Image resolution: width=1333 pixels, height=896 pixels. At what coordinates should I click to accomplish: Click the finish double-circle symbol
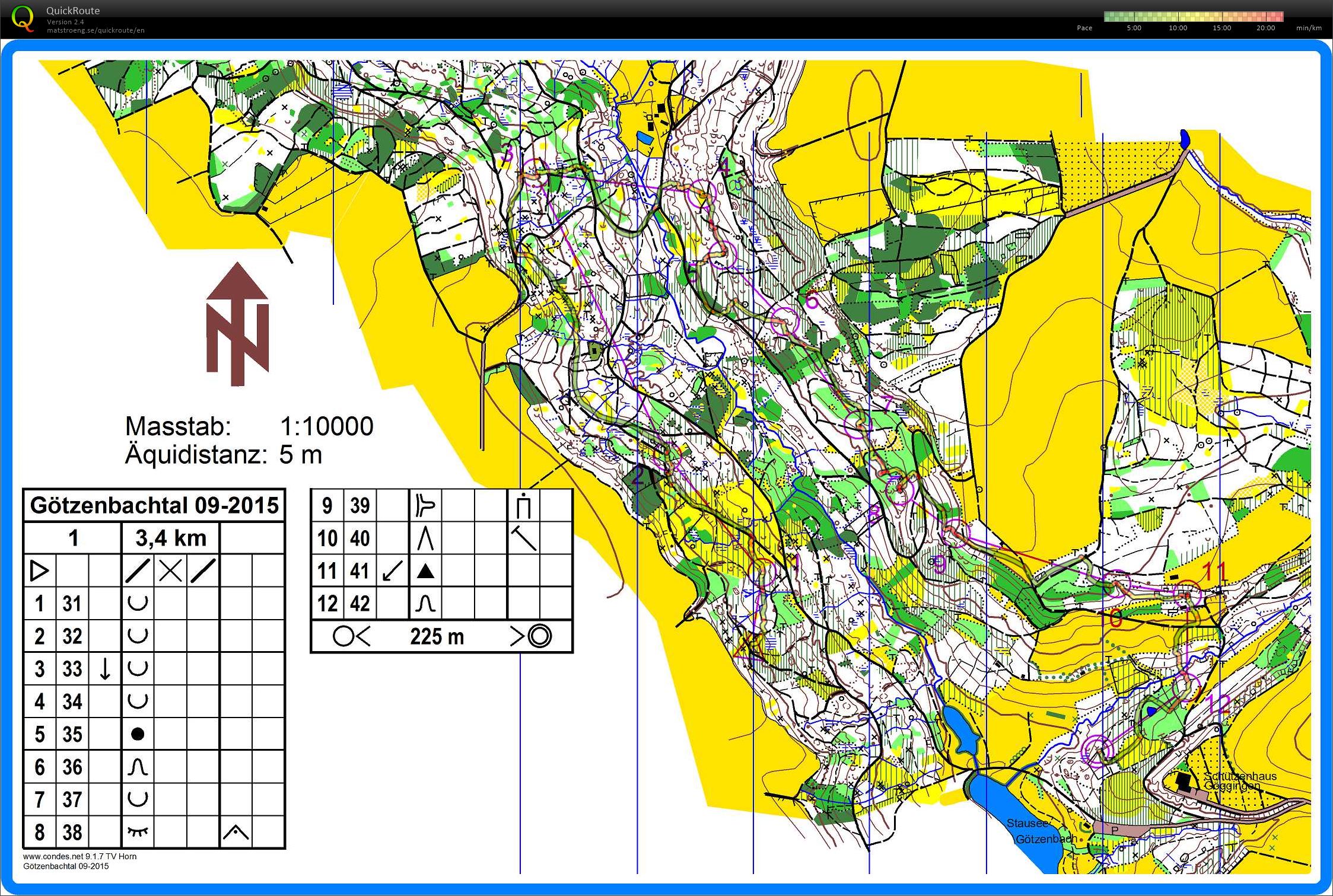539,636
